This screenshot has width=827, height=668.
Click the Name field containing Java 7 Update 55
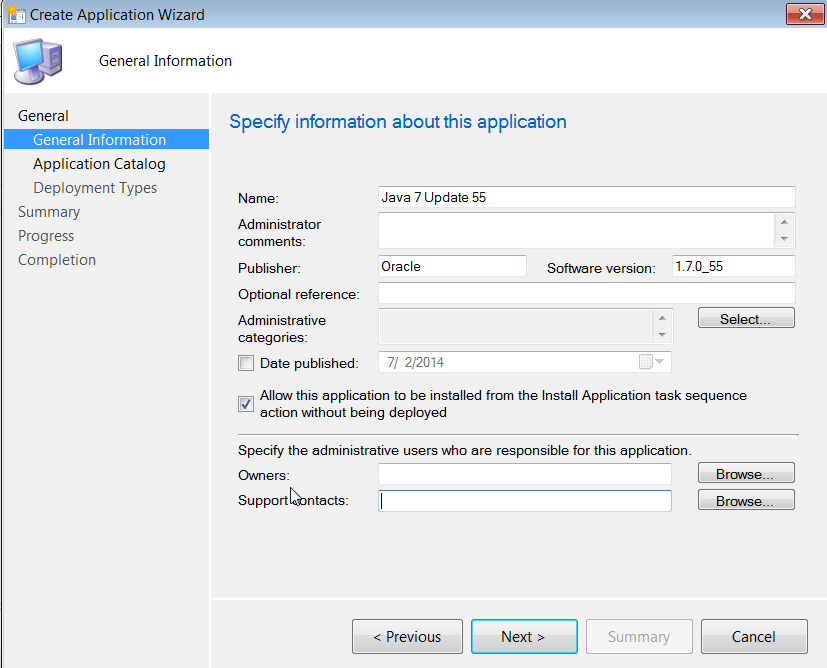click(x=585, y=197)
